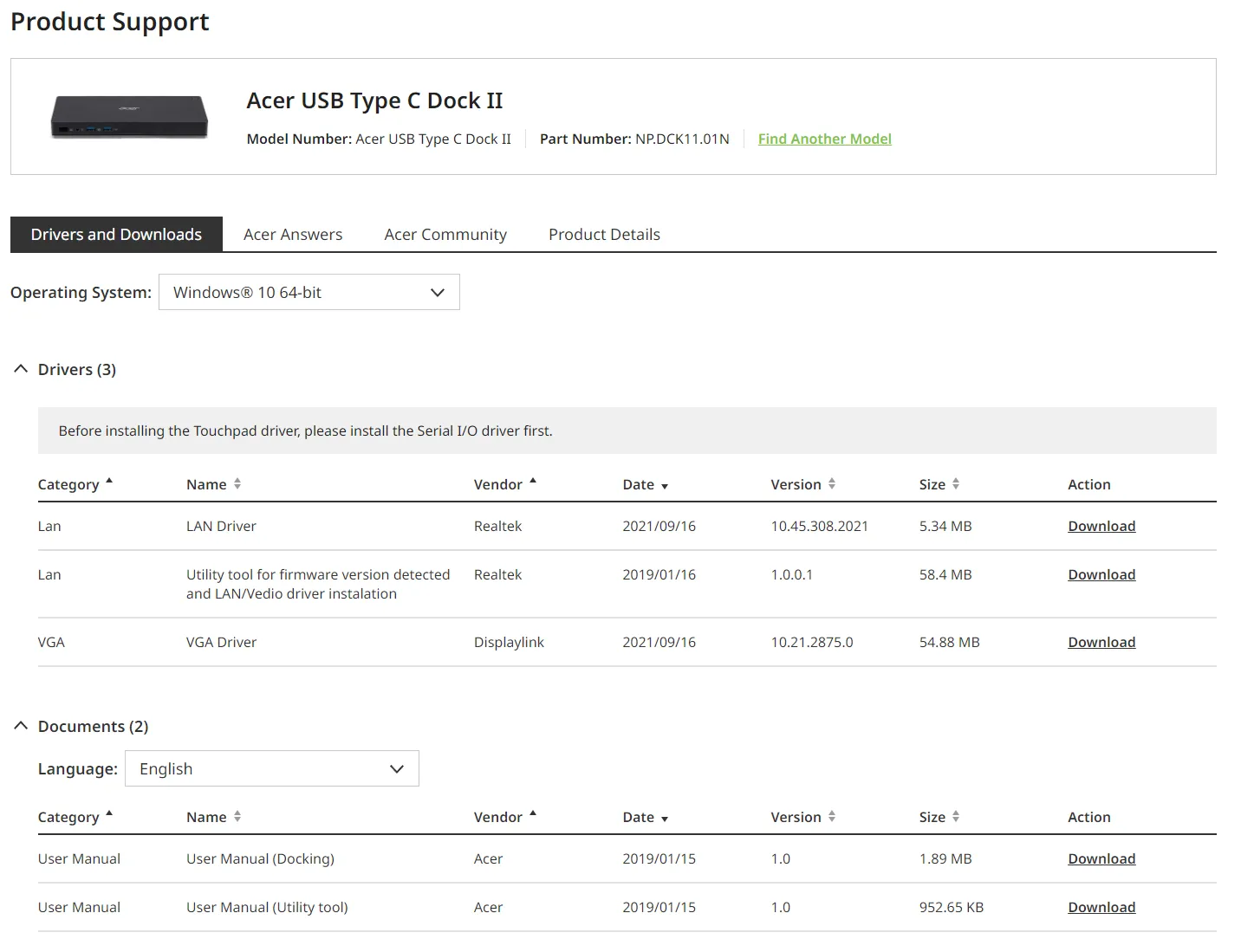The height and width of the screenshot is (952, 1241).
Task: Click the 1.0.0.1 version cell
Action: click(x=792, y=574)
